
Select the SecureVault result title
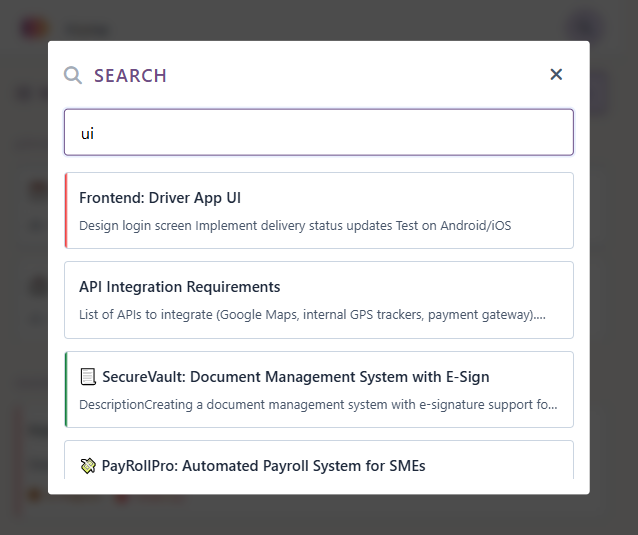click(295, 377)
